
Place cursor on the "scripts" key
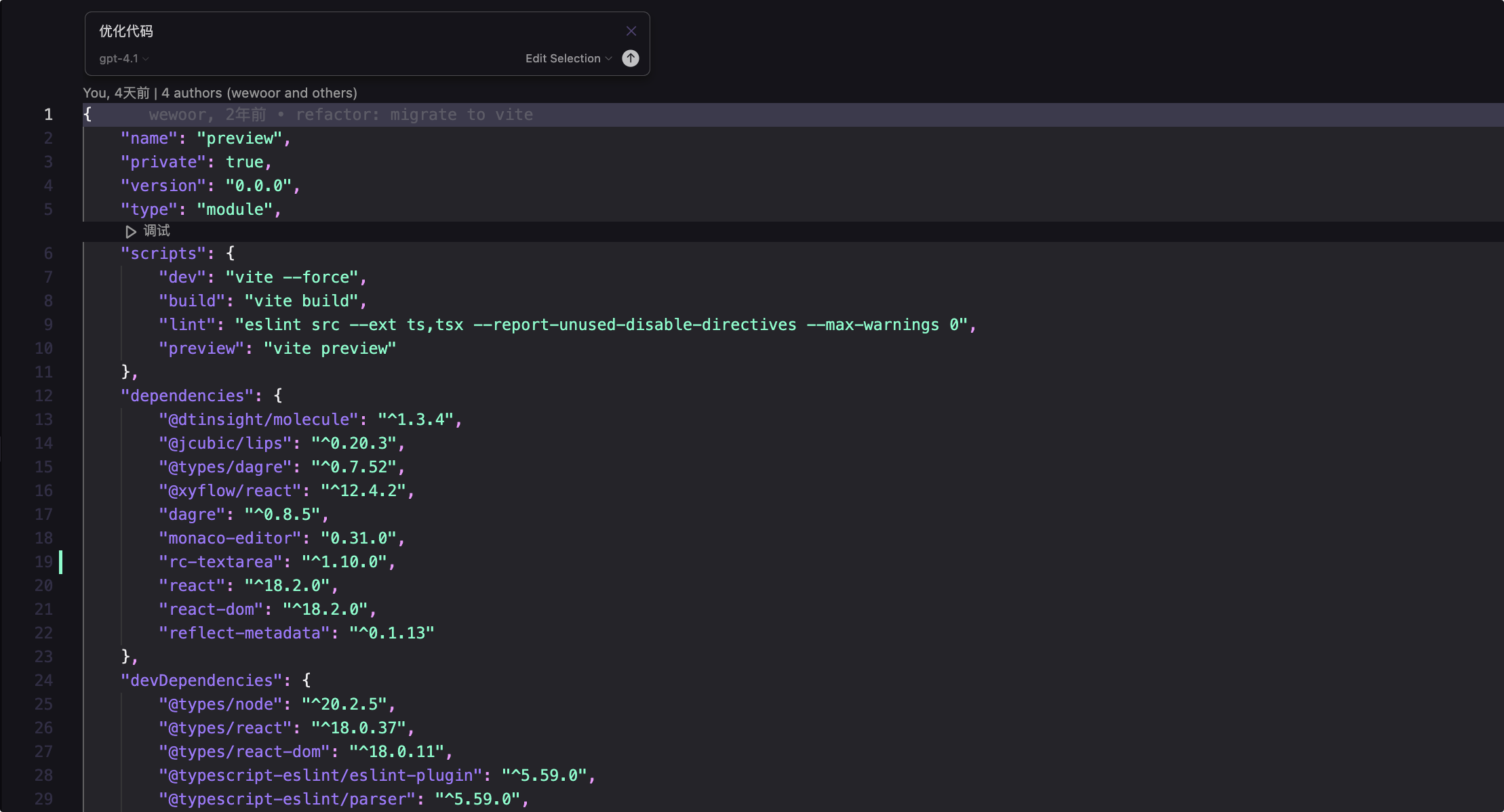coord(163,253)
